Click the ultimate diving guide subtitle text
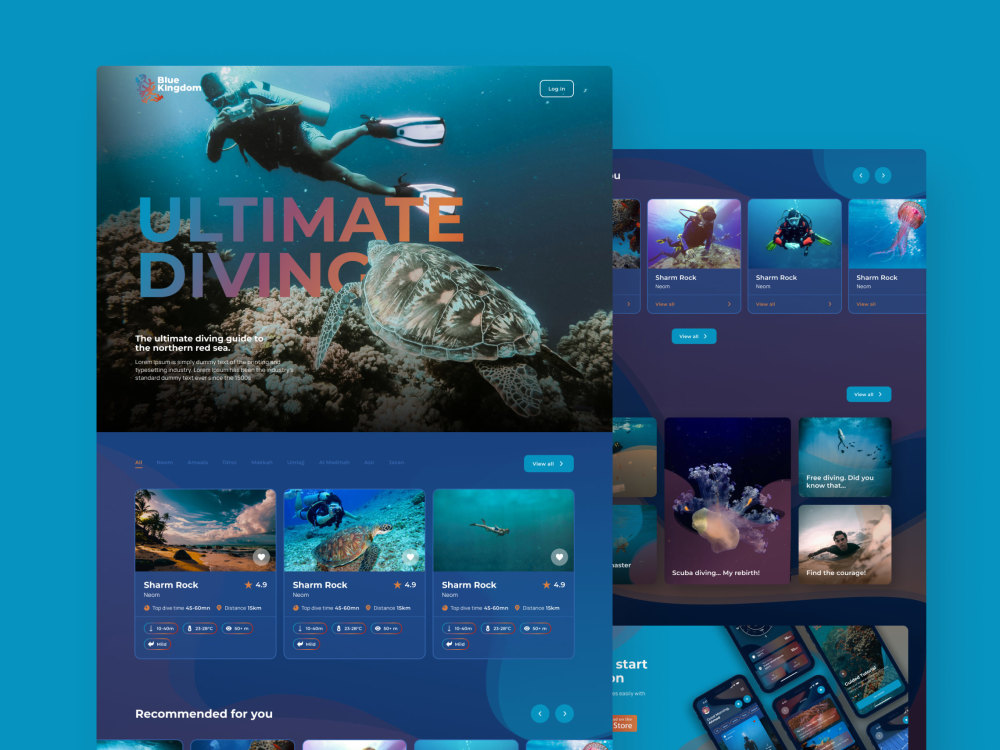Image resolution: width=1000 pixels, height=750 pixels. pyautogui.click(x=199, y=343)
